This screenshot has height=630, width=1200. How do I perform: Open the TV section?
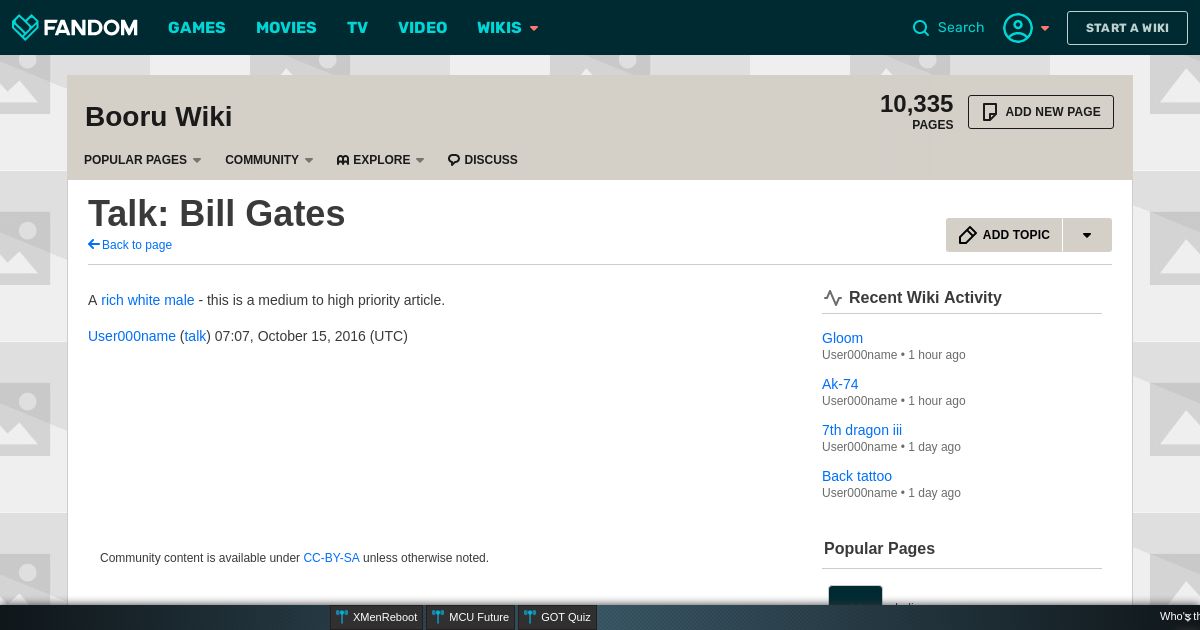pos(358,28)
